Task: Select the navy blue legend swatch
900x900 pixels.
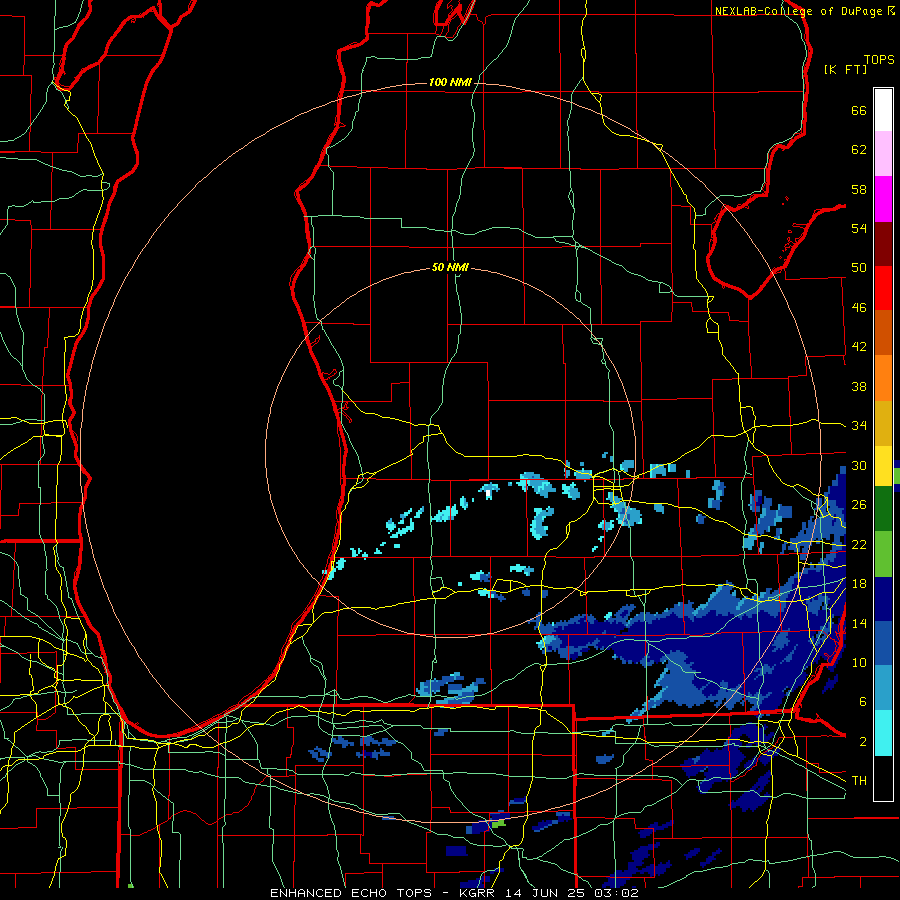Action: pos(883,599)
